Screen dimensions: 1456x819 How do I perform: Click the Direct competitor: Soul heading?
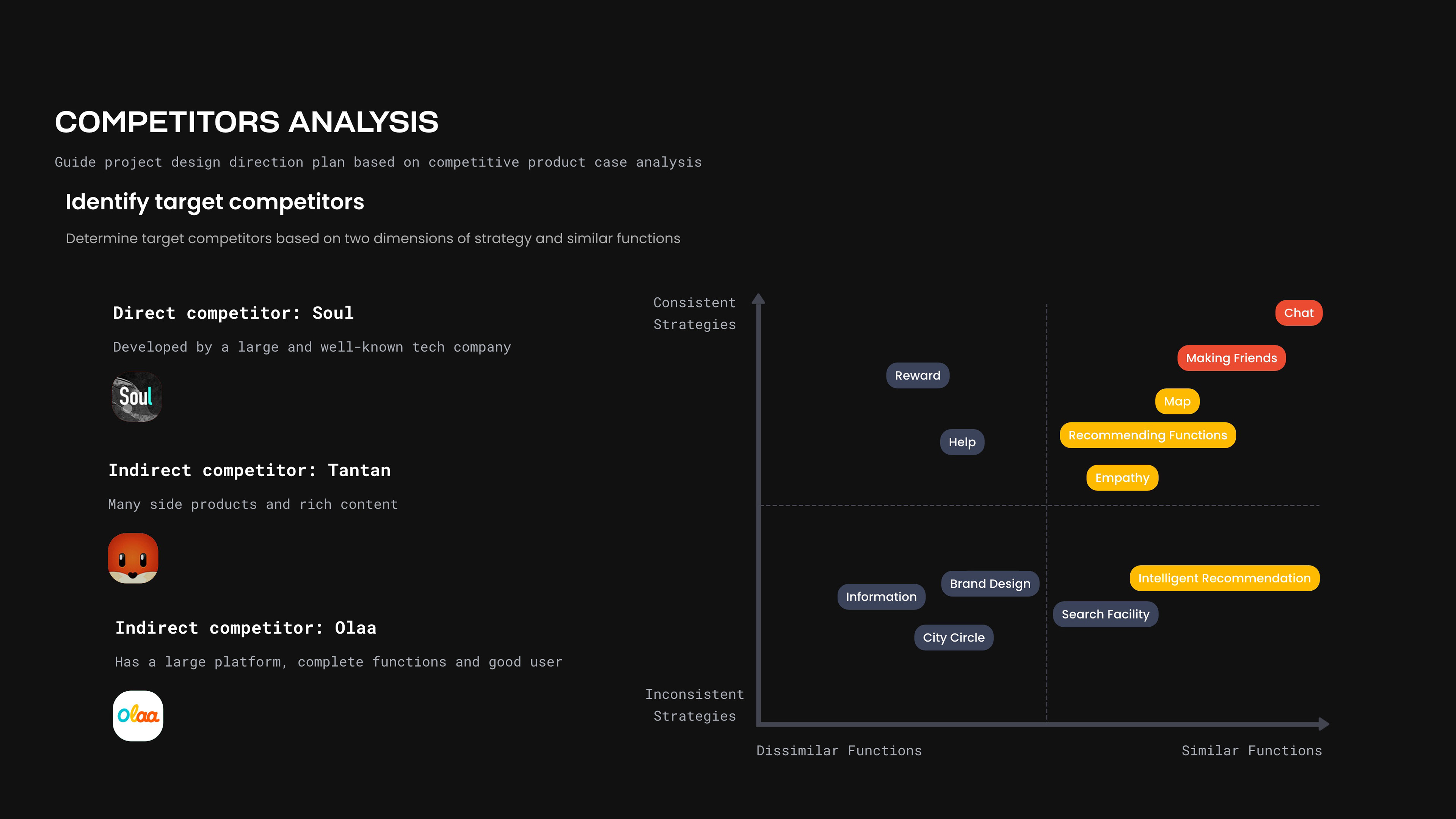coord(234,313)
